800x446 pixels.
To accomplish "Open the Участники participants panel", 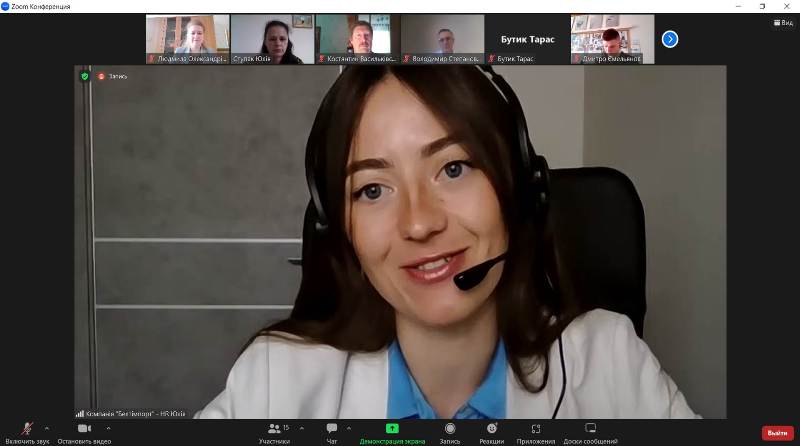I will pyautogui.click(x=274, y=433).
